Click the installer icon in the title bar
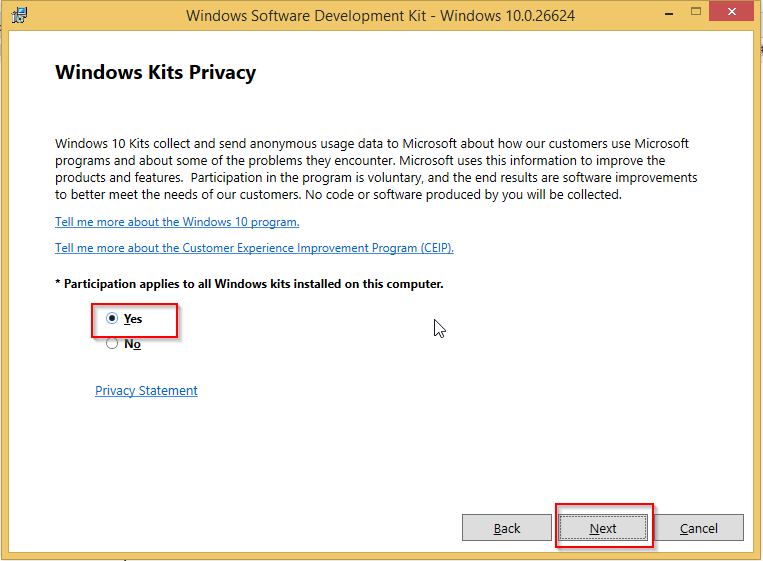Image resolution: width=763 pixels, height=561 pixels. click(18, 16)
